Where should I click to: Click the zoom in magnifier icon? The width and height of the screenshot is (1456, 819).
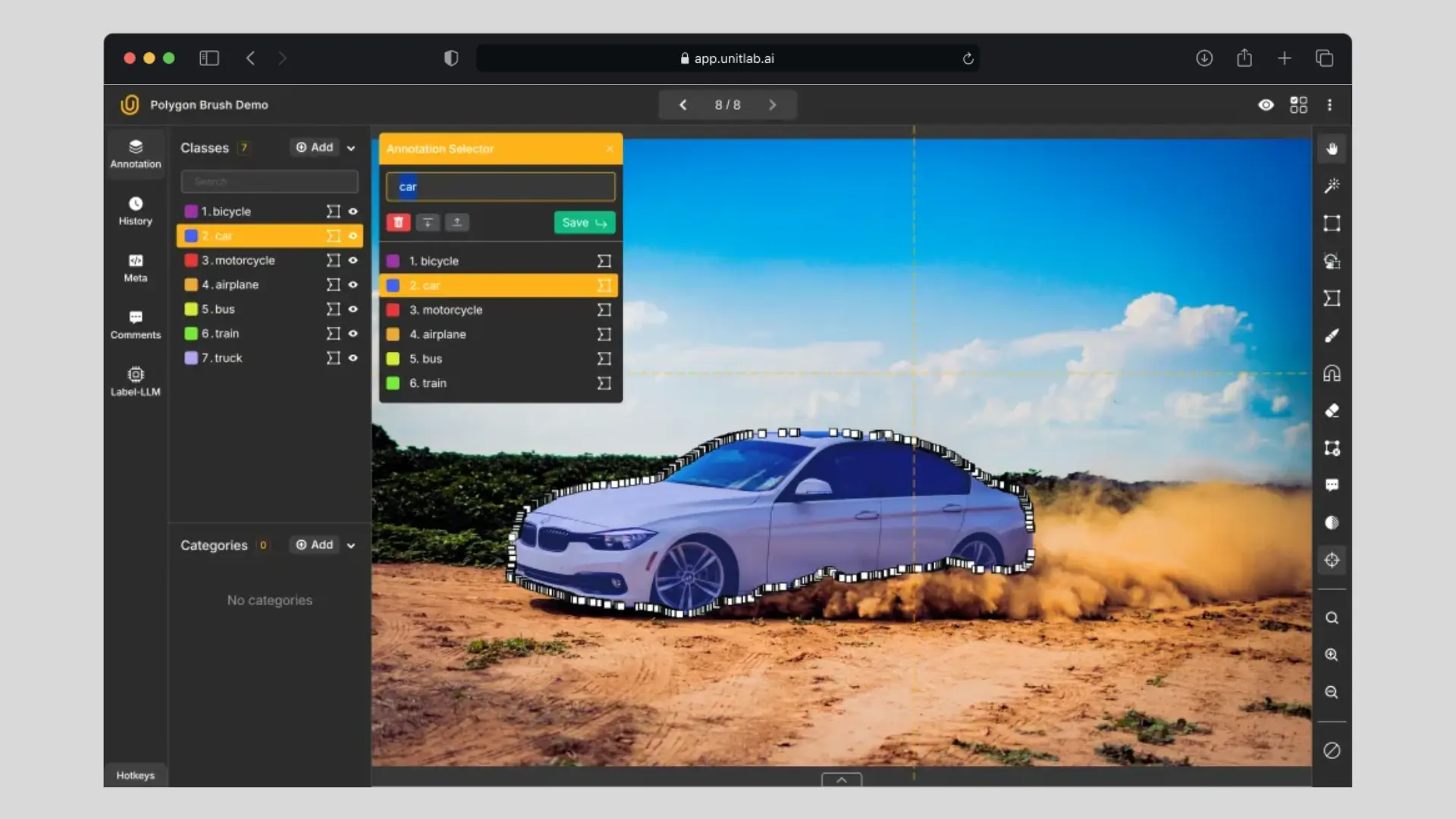point(1332,655)
